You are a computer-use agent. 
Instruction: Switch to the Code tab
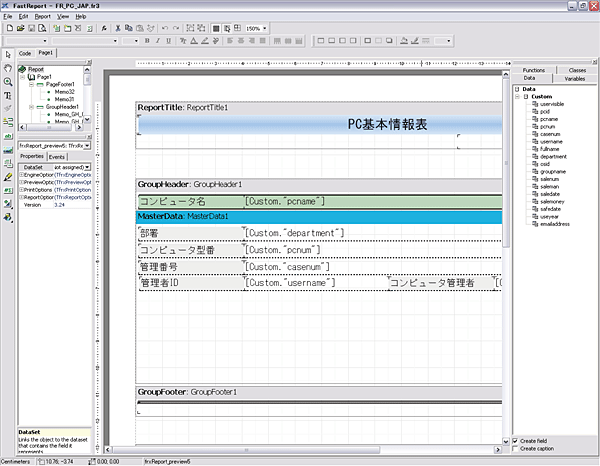click(x=25, y=51)
